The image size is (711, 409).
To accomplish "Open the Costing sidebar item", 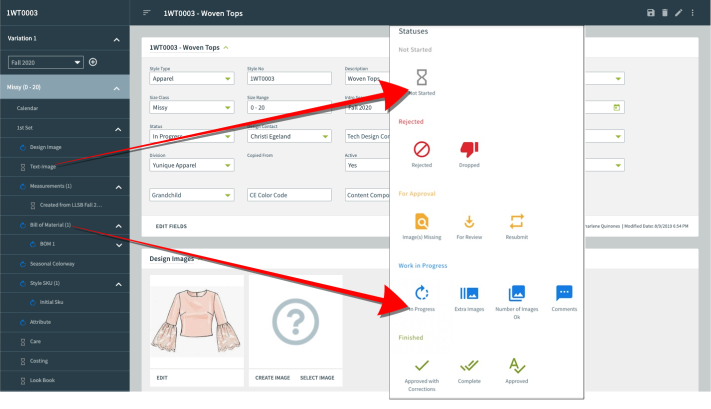I will point(42,361).
